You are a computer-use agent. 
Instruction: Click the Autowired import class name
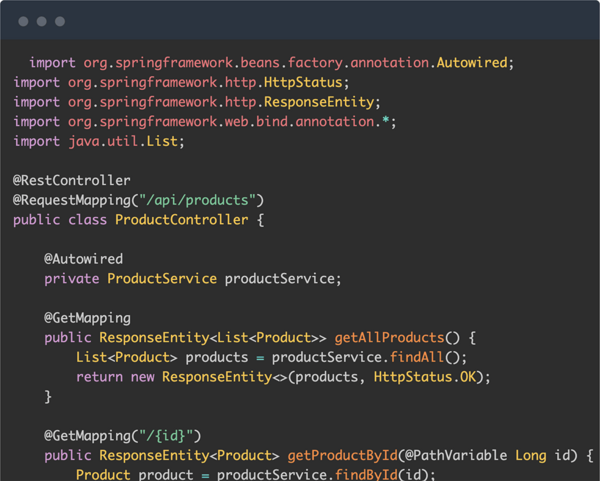(472, 62)
